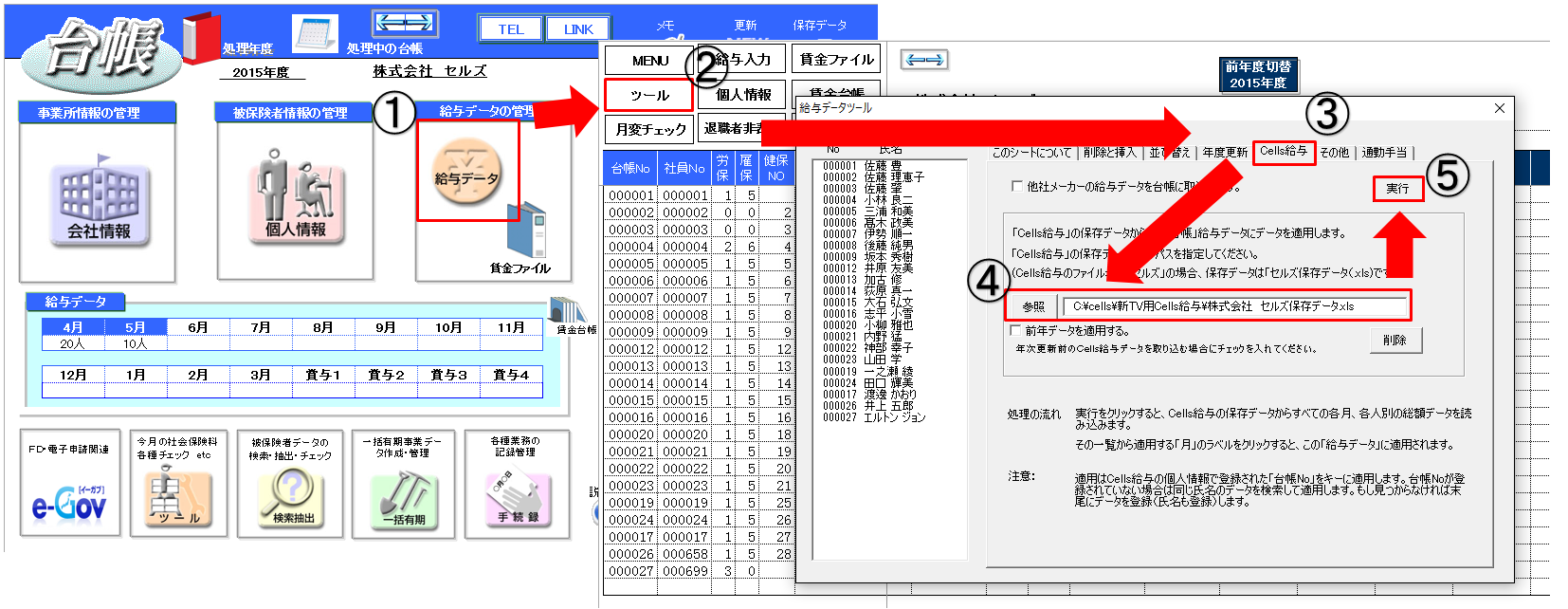
Task: Click the 月変チェック button
Action: 650,130
